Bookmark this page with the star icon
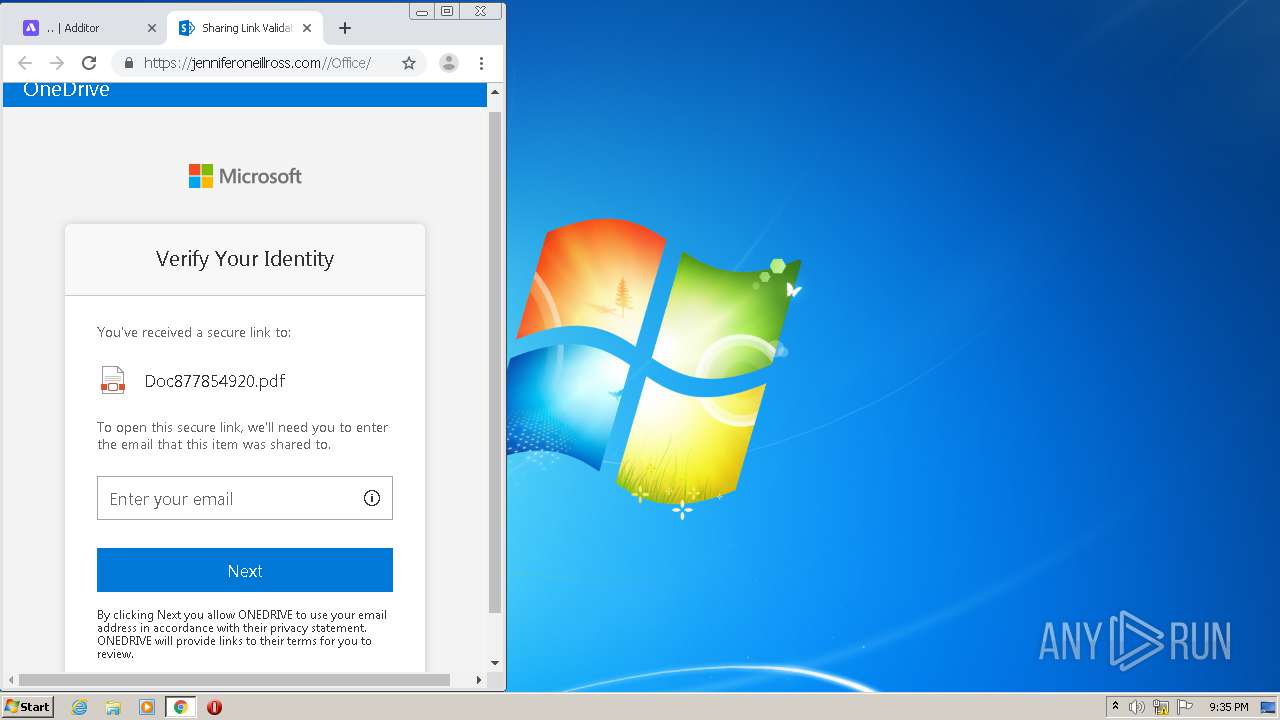This screenshot has height=720, width=1280. point(409,63)
